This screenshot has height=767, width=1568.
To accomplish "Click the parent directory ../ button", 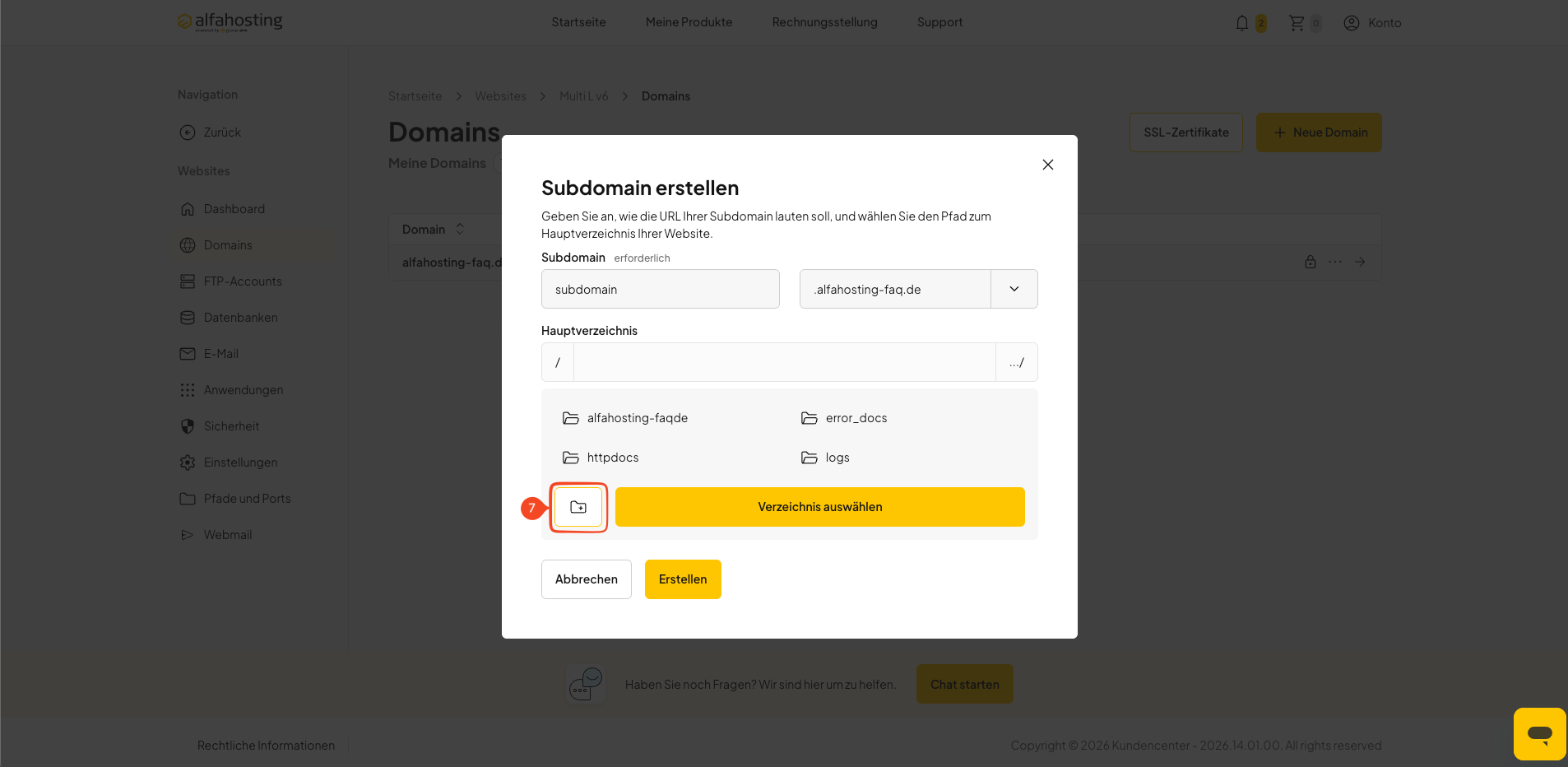I will [x=1017, y=362].
